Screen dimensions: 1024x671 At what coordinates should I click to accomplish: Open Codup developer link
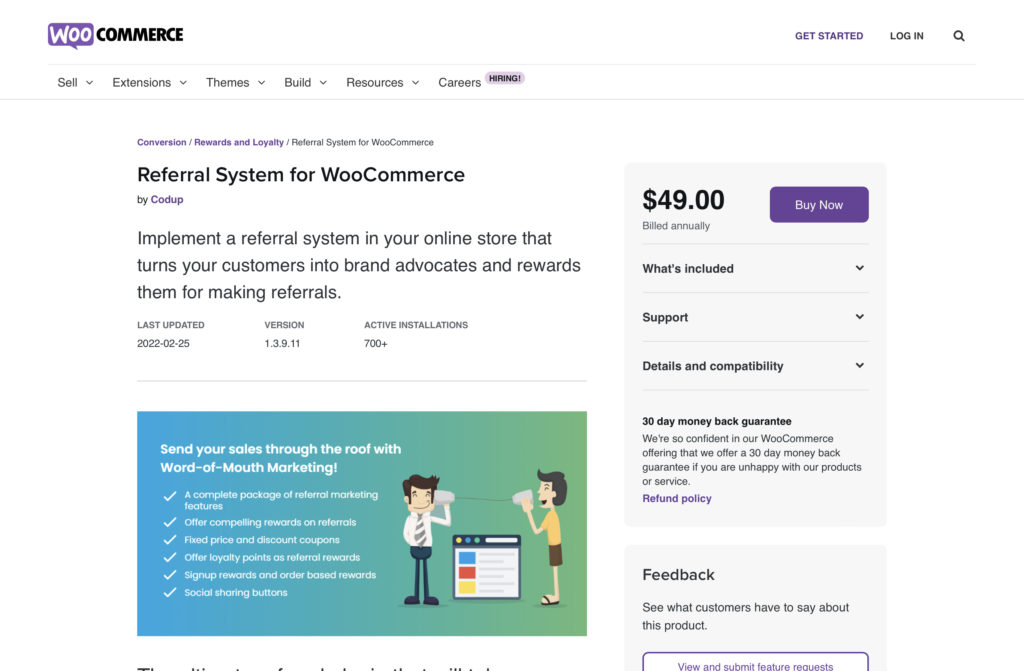167,200
